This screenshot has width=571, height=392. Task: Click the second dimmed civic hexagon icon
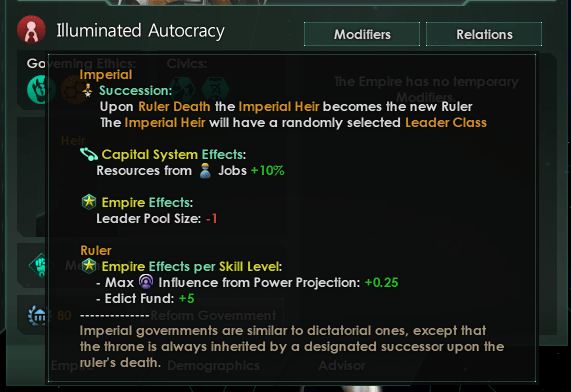tap(216, 89)
